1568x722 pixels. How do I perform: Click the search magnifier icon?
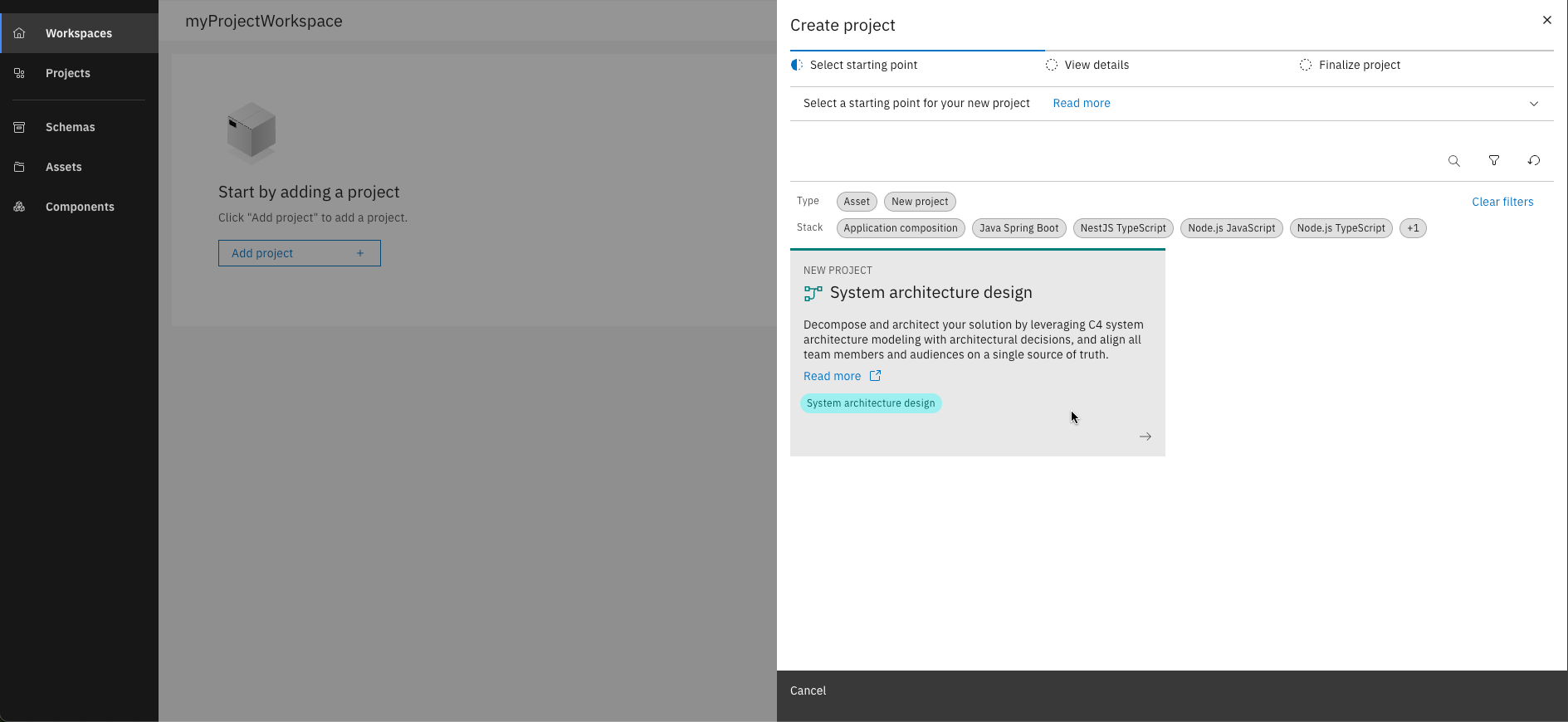pyautogui.click(x=1453, y=161)
